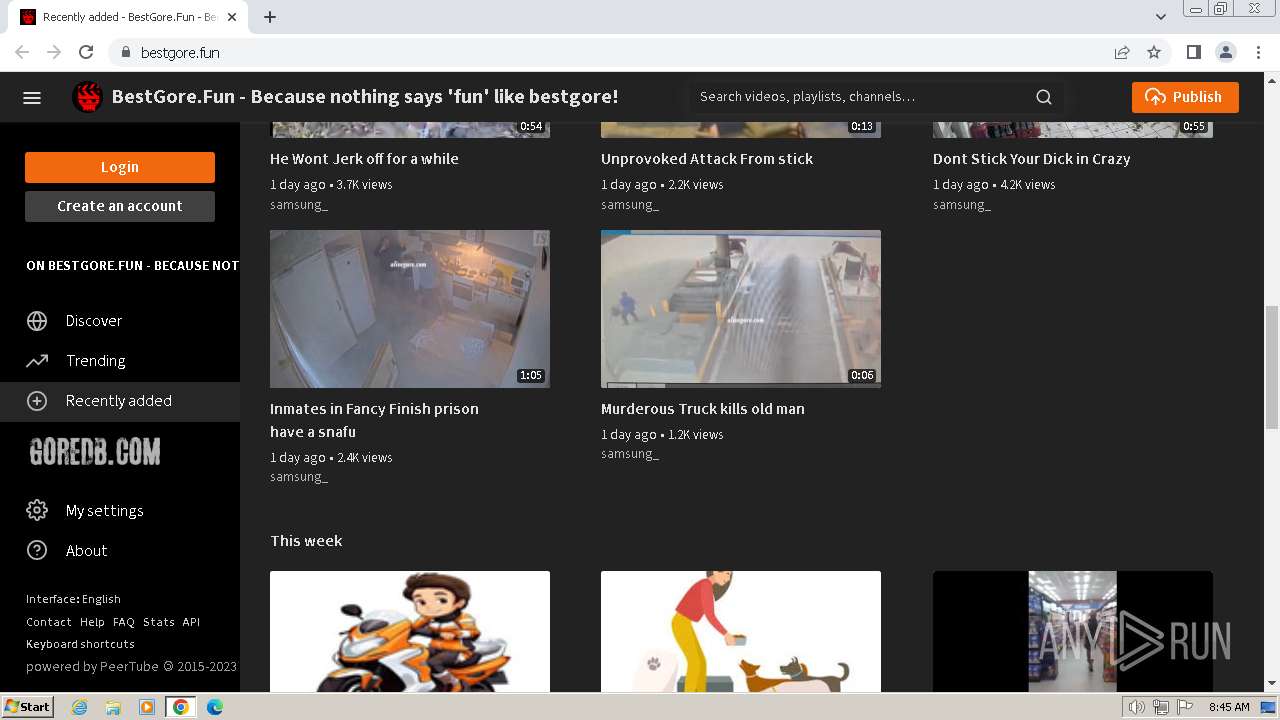1280x720 pixels.
Task: Open the Help link
Action: (92, 622)
